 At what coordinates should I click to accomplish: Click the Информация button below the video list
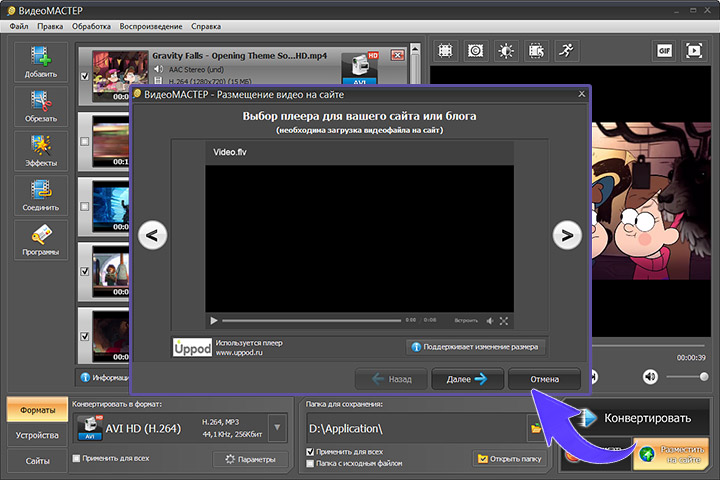point(106,377)
